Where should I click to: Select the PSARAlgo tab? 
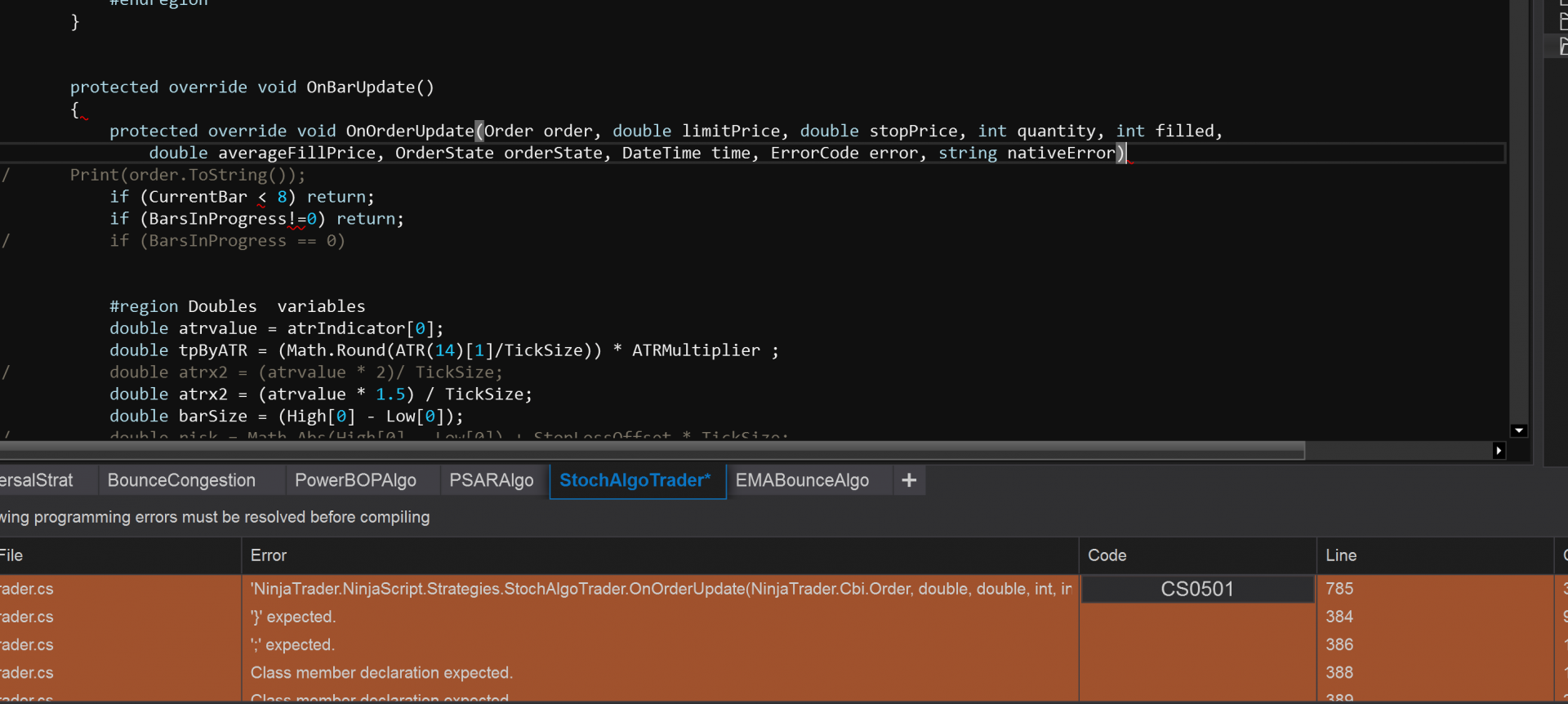pos(492,480)
